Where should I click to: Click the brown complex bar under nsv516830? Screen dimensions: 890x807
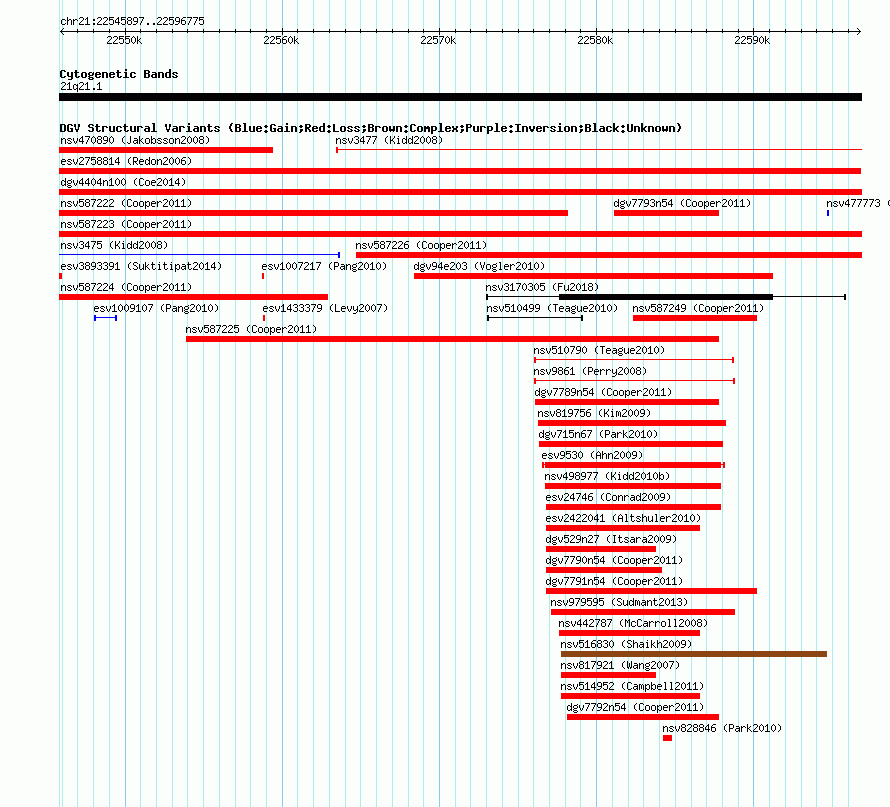(694, 654)
